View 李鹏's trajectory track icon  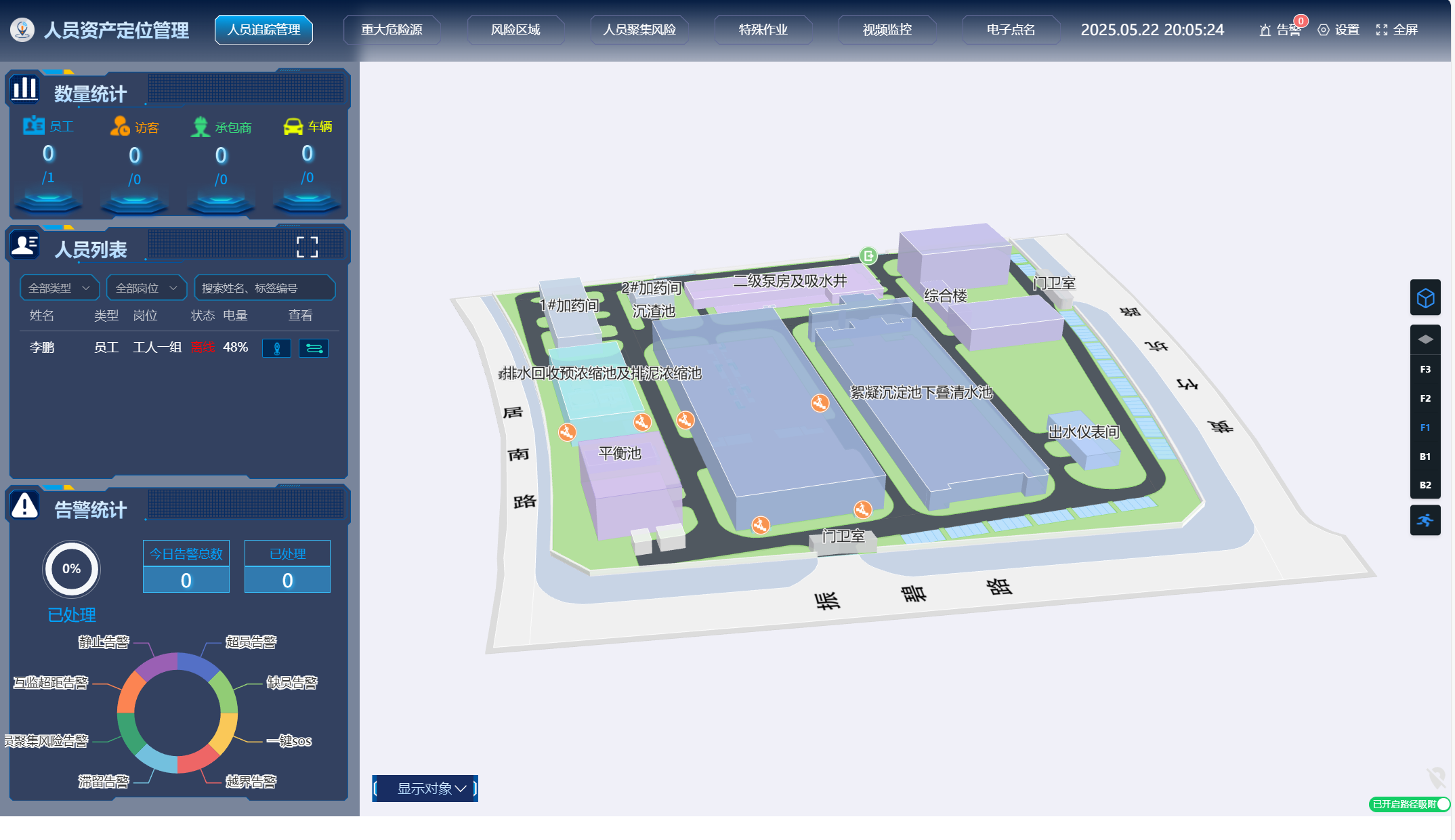[x=314, y=348]
